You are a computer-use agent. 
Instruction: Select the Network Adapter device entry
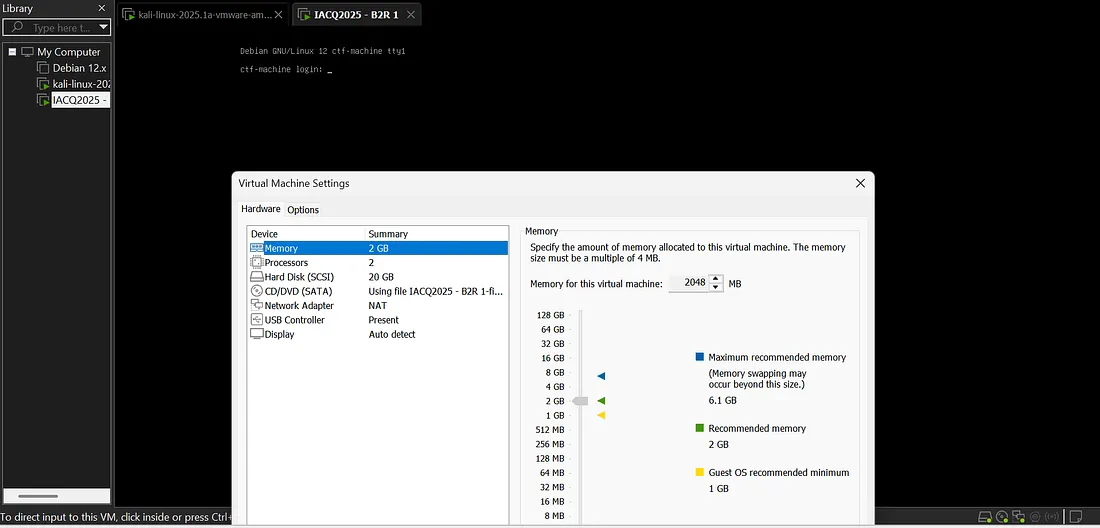298,306
